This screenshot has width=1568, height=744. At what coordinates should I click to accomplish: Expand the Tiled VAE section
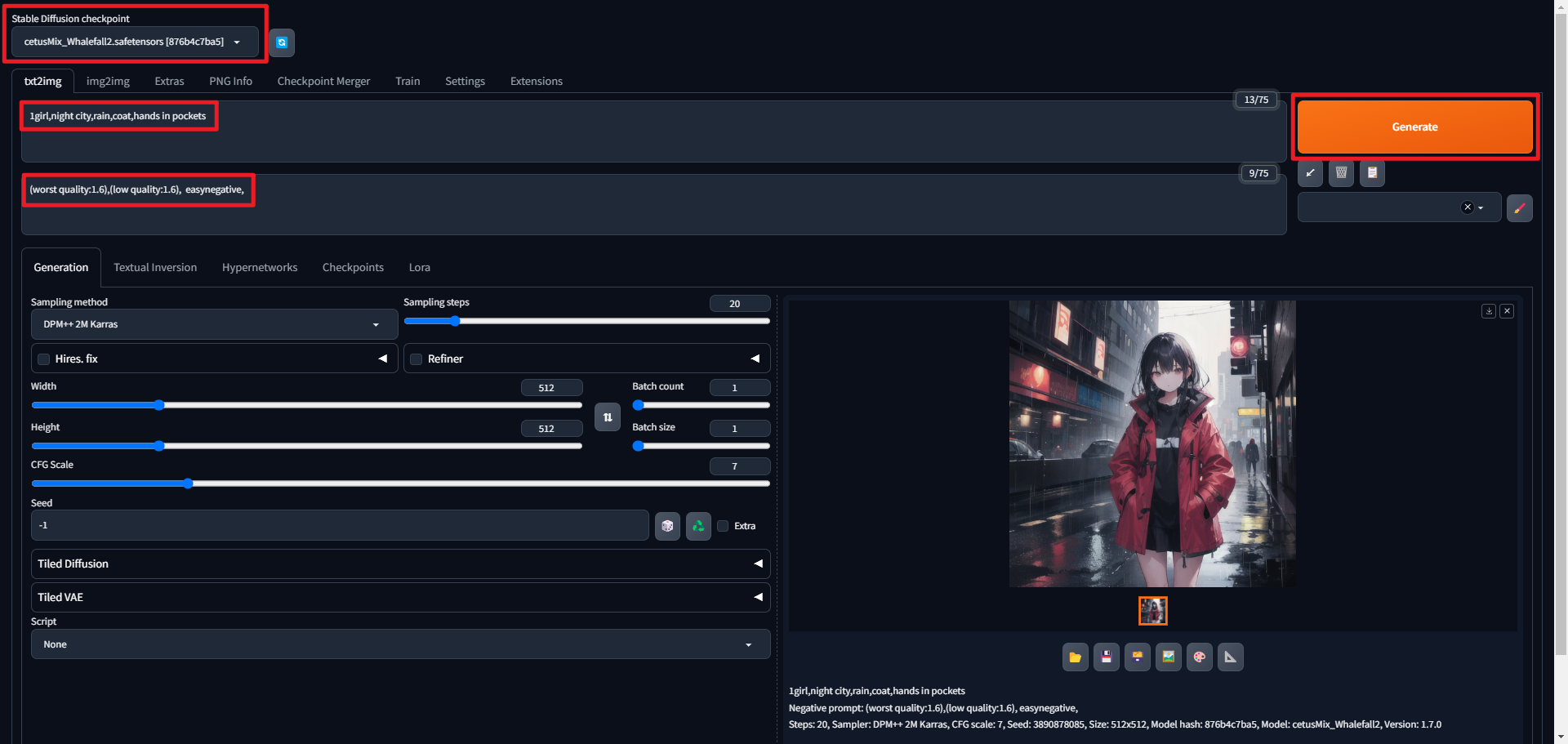[x=400, y=597]
